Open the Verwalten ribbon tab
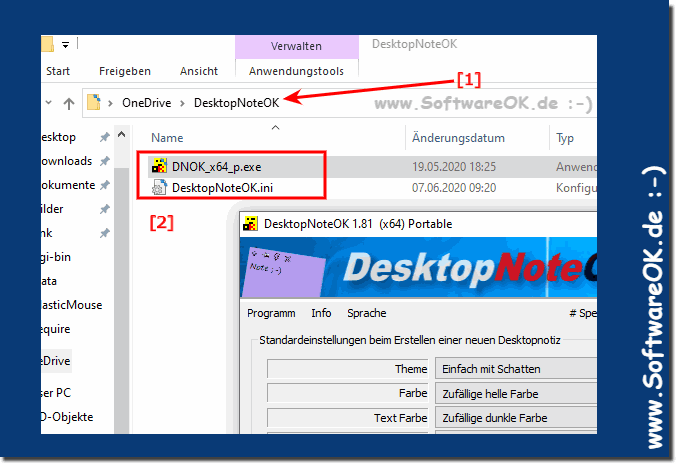This screenshot has height=464, width=676. (x=296, y=46)
